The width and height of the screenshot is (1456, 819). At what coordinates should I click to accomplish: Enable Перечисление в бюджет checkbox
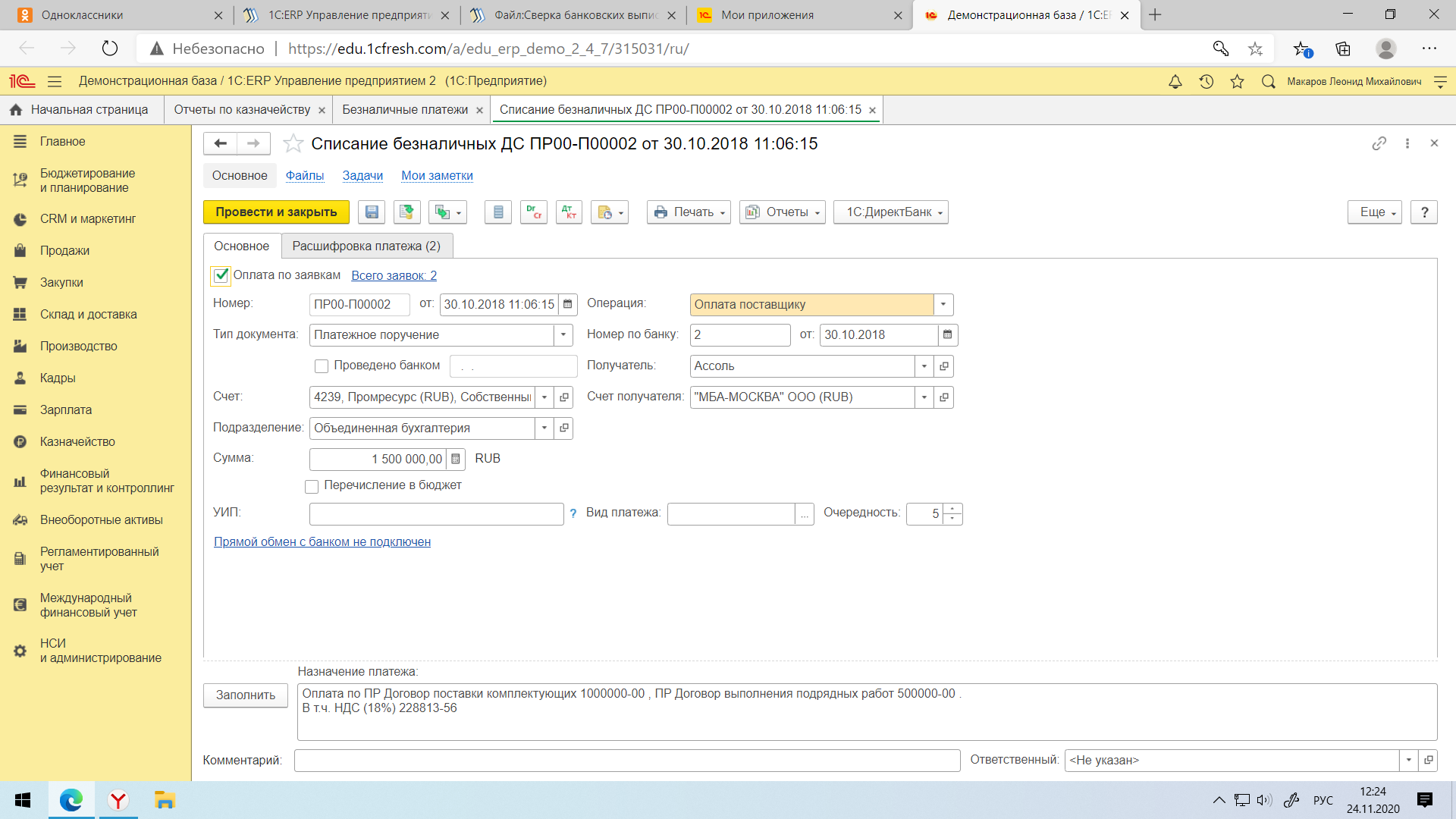coord(312,486)
